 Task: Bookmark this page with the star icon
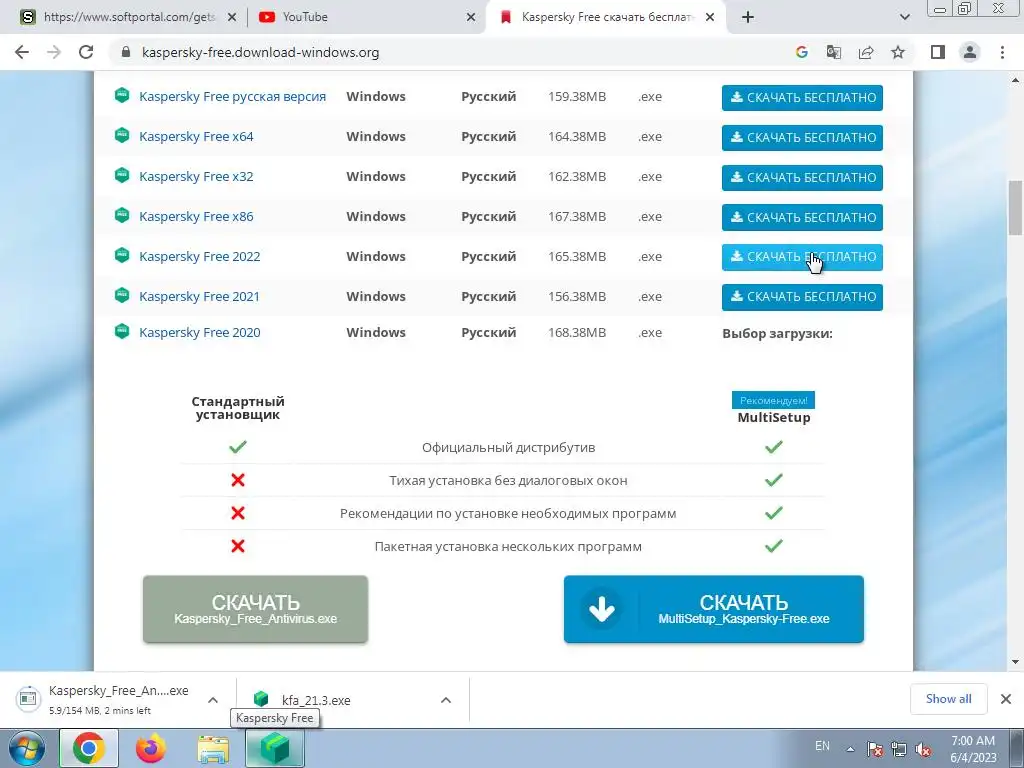[898, 52]
